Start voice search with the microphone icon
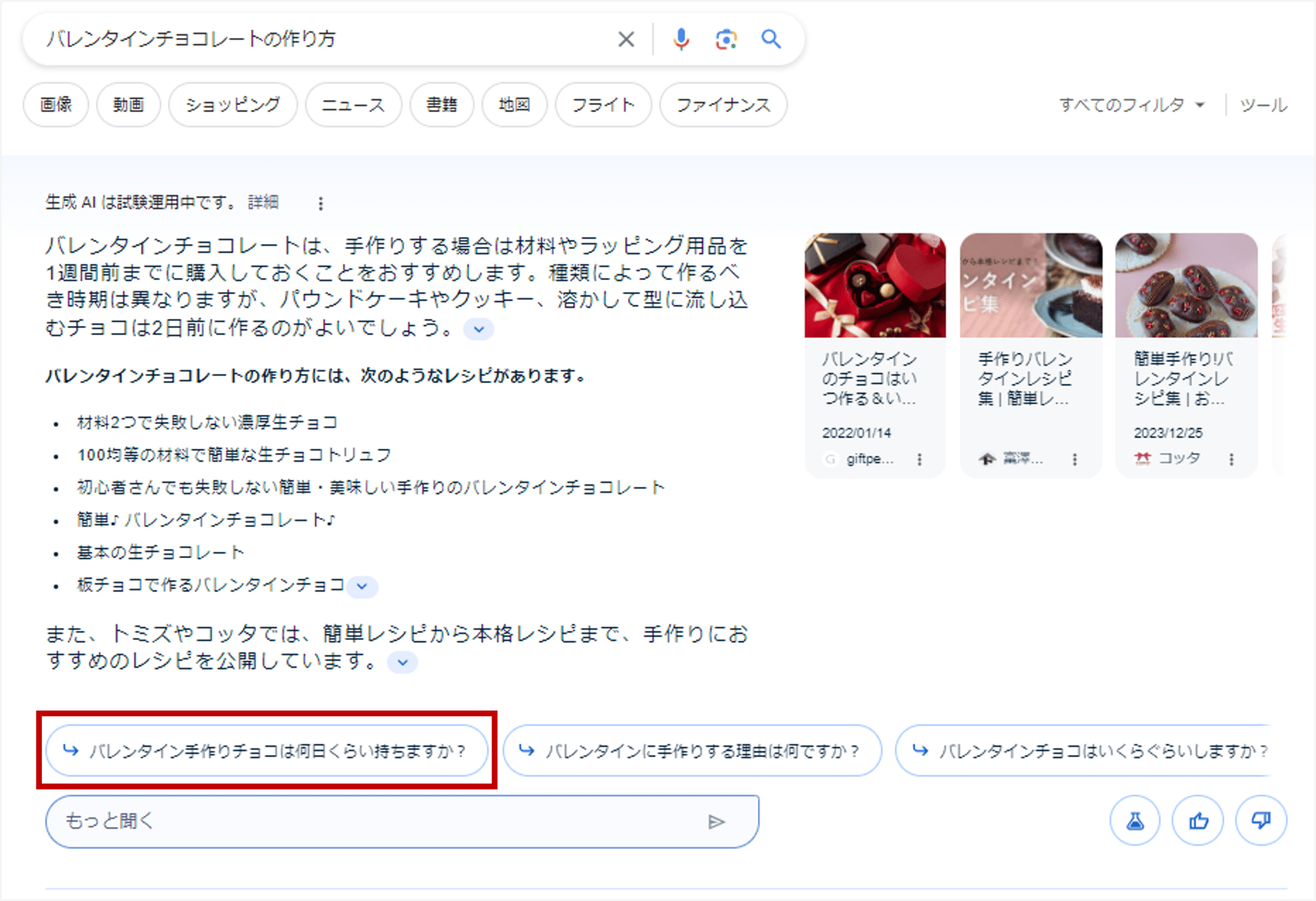Viewport: 1316px width, 901px height. [681, 38]
